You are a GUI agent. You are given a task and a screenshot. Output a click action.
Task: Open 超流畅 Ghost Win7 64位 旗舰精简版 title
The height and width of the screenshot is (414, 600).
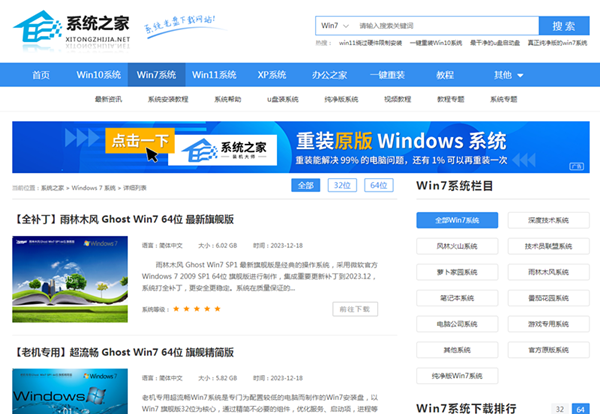(x=123, y=352)
